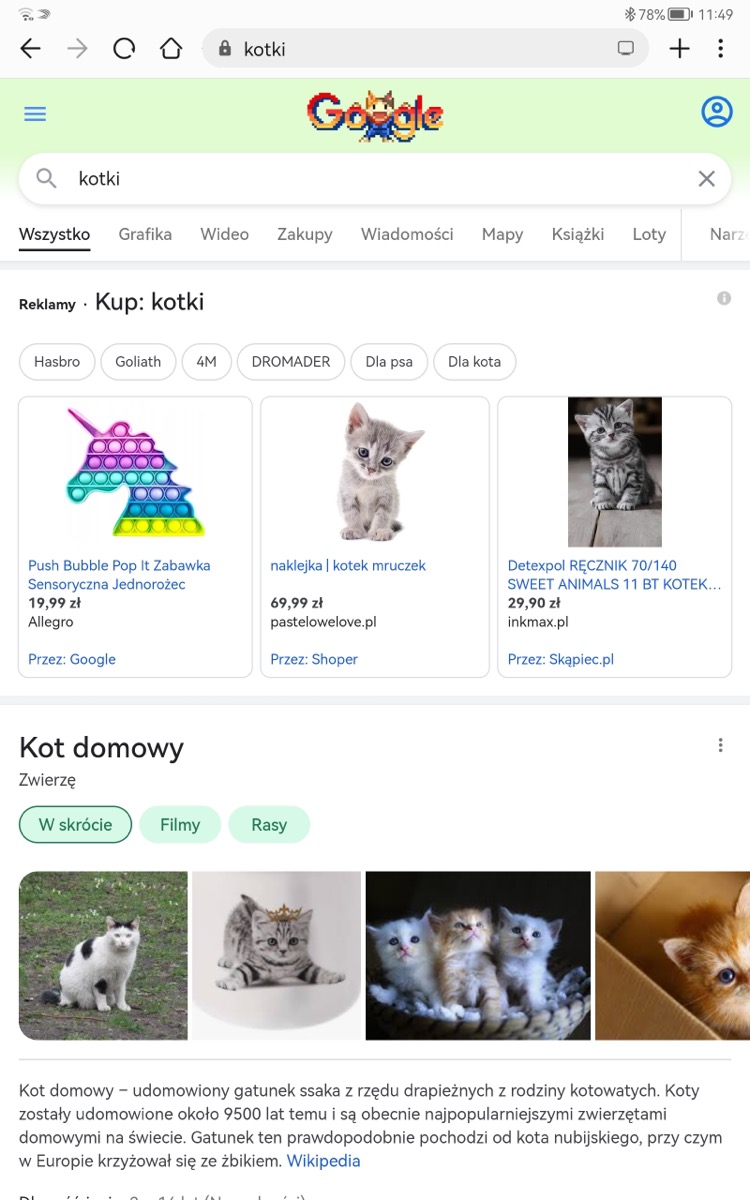Open a new tab with plus icon
Viewport: 750px width, 1200px height.
(679, 49)
